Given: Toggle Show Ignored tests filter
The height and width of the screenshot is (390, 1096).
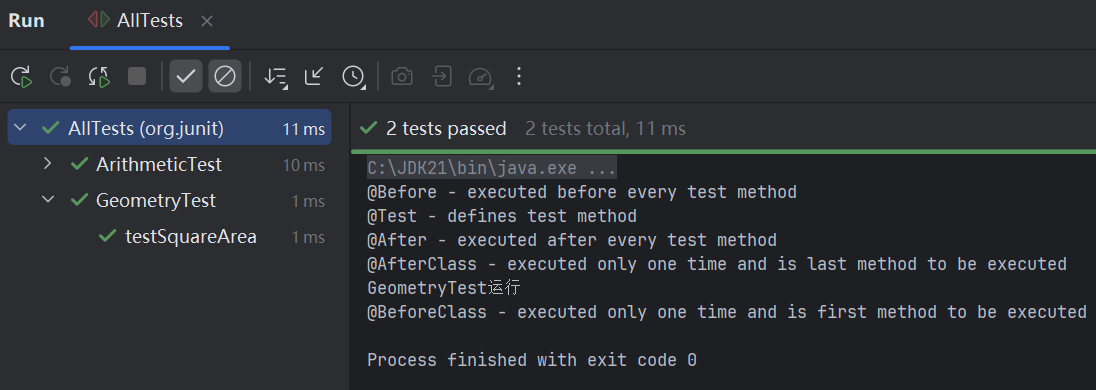Looking at the screenshot, I should click(x=225, y=76).
